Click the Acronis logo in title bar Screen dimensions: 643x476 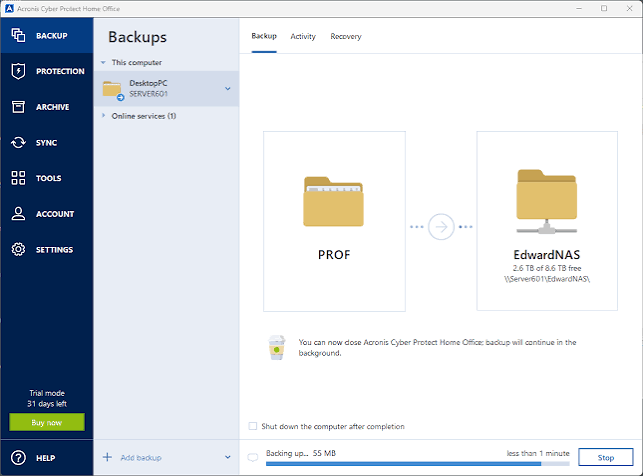point(9,8)
